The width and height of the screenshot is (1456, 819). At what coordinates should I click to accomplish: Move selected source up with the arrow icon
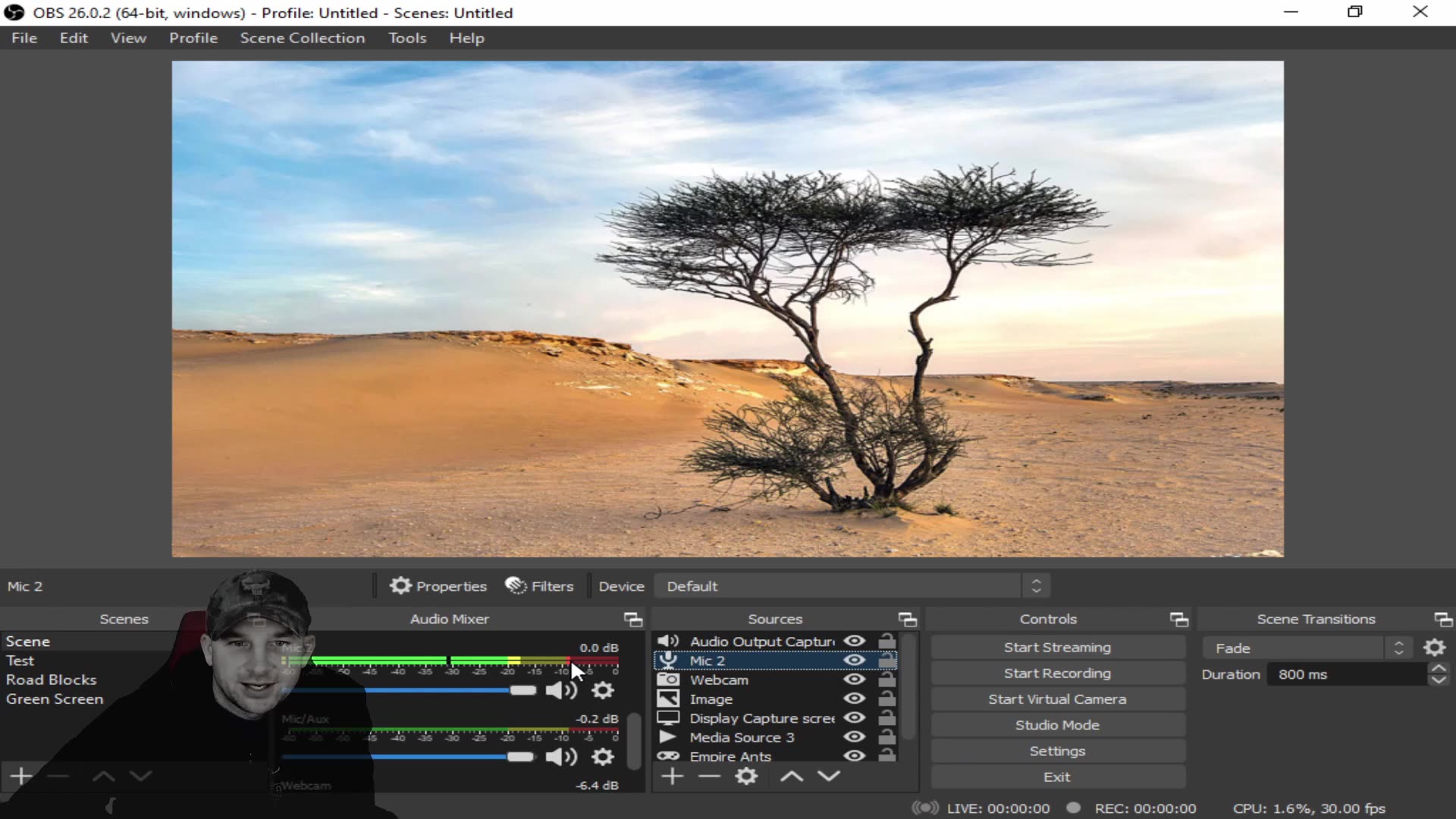click(x=791, y=776)
